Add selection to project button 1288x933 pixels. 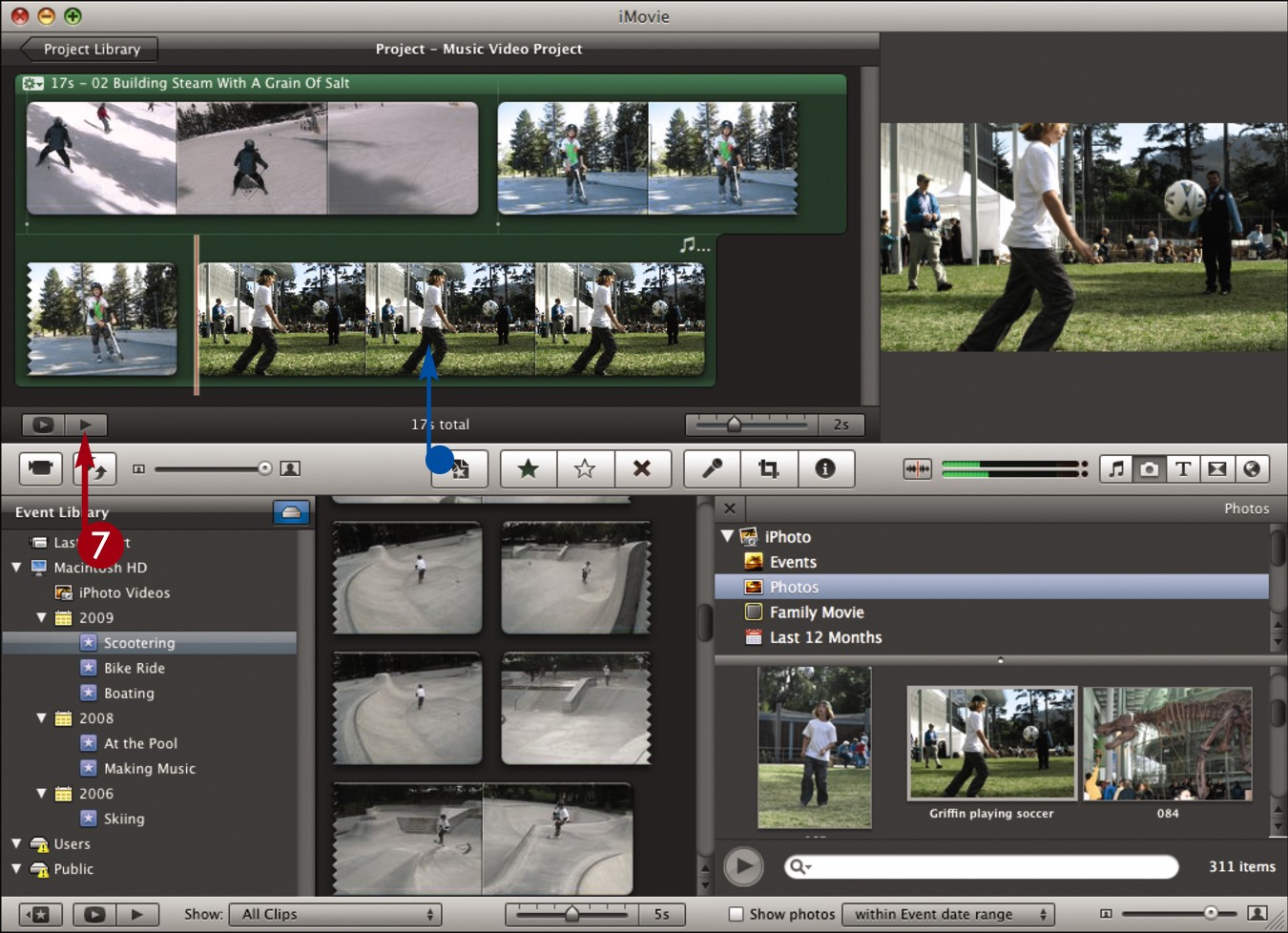[460, 468]
